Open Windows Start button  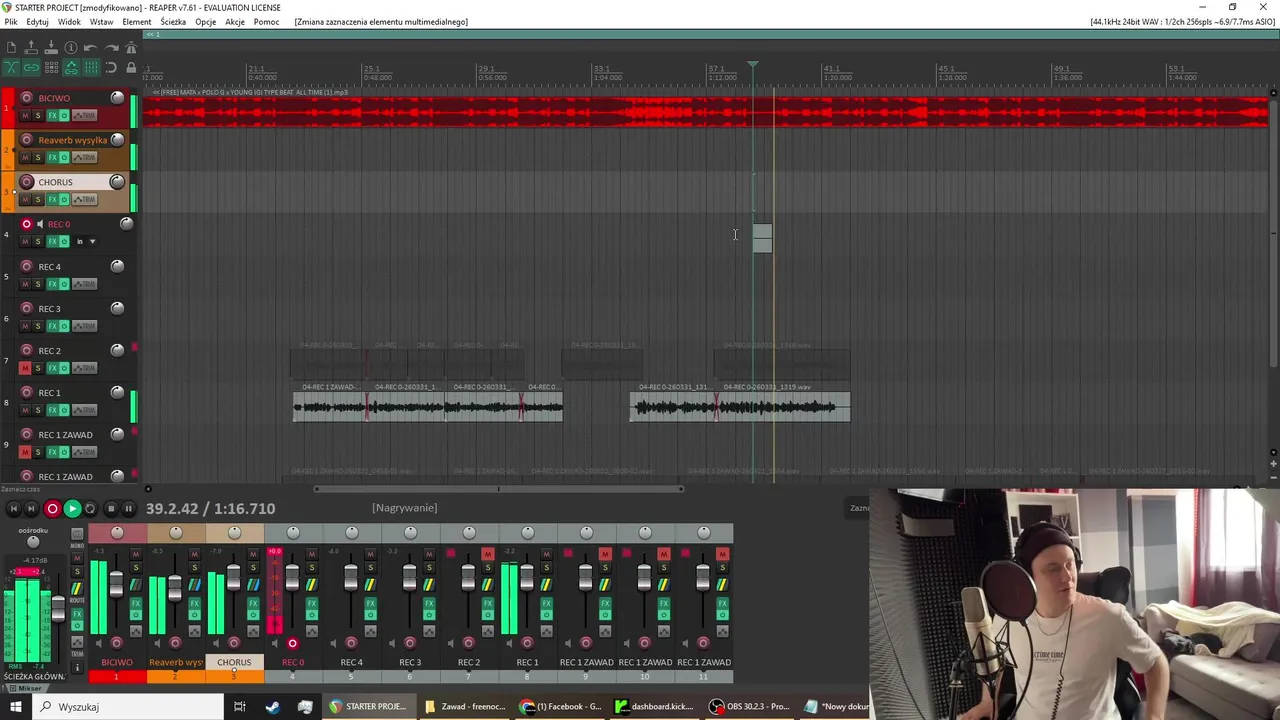click(15, 706)
